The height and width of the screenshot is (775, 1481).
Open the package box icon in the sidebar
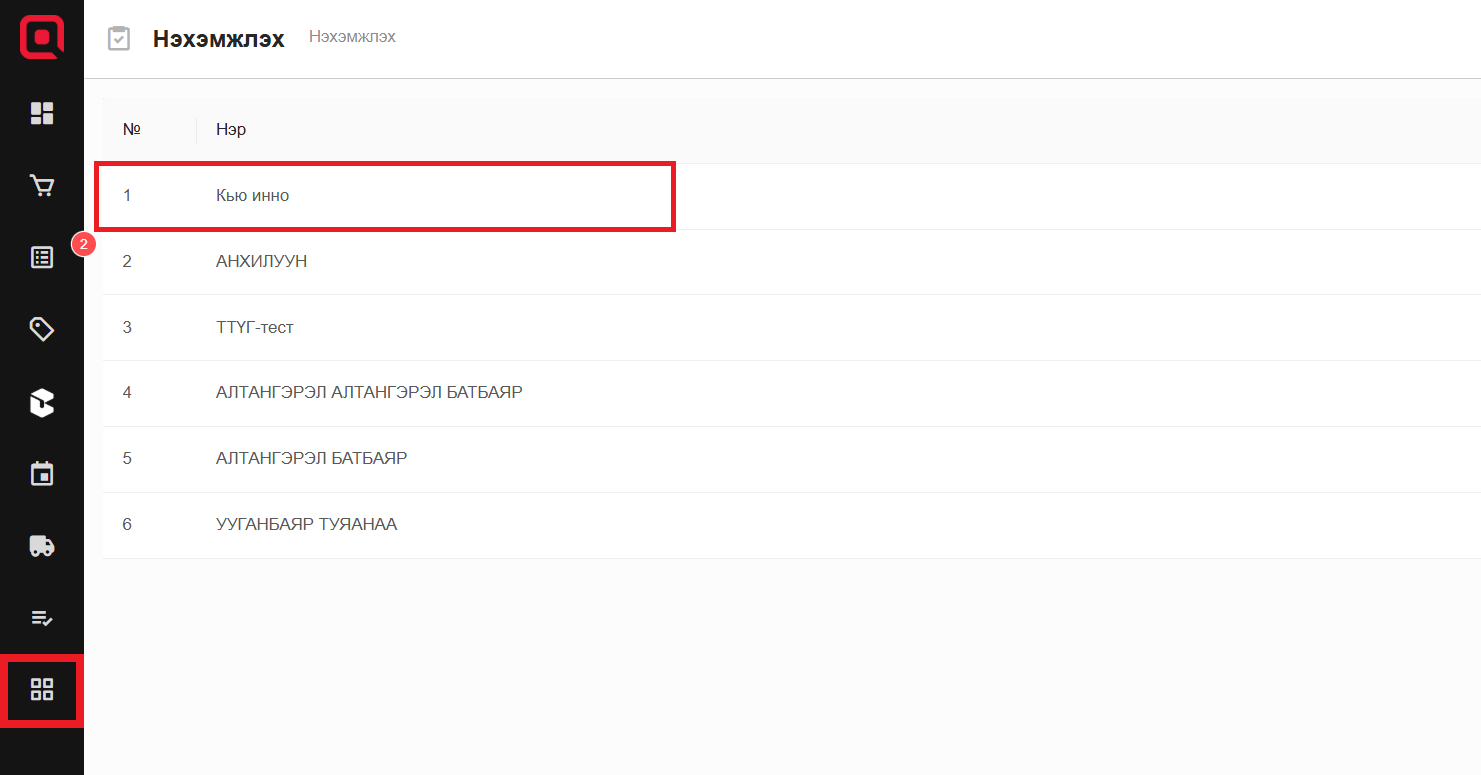click(x=42, y=403)
